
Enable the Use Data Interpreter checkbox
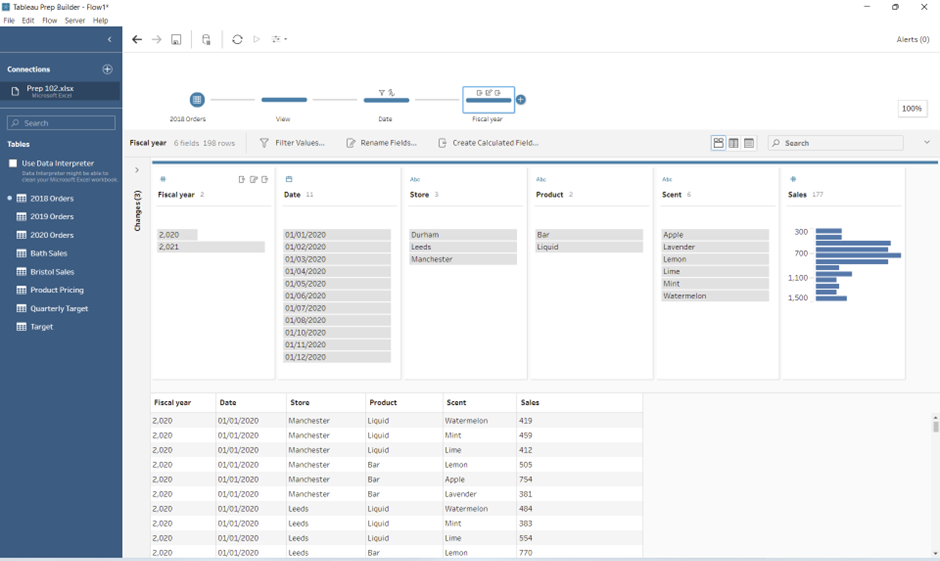[x=13, y=163]
